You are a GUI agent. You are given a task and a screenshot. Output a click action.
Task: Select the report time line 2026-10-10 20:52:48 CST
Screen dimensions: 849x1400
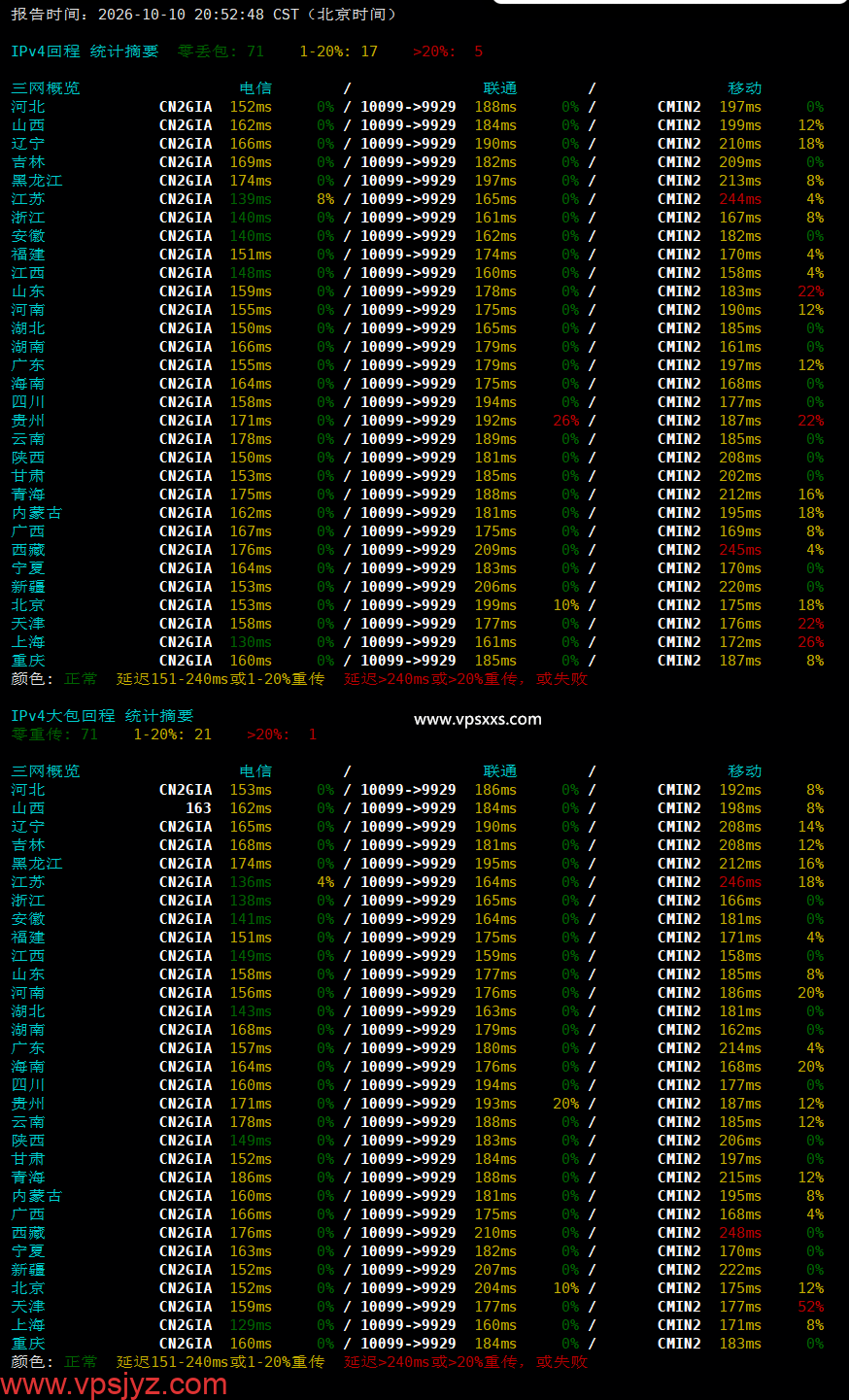point(204,15)
